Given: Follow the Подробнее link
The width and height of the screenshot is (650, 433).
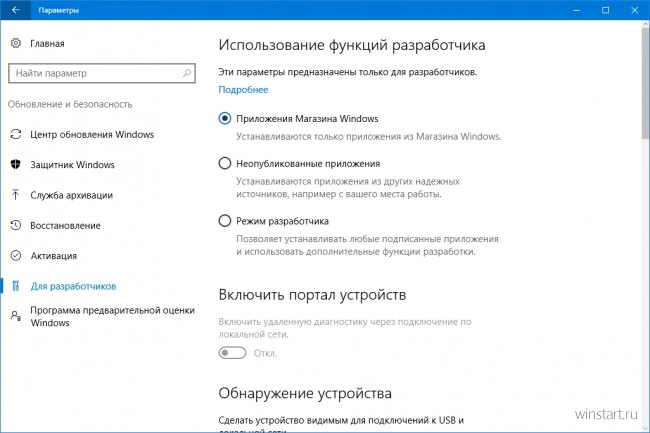Looking at the screenshot, I should 243,90.
